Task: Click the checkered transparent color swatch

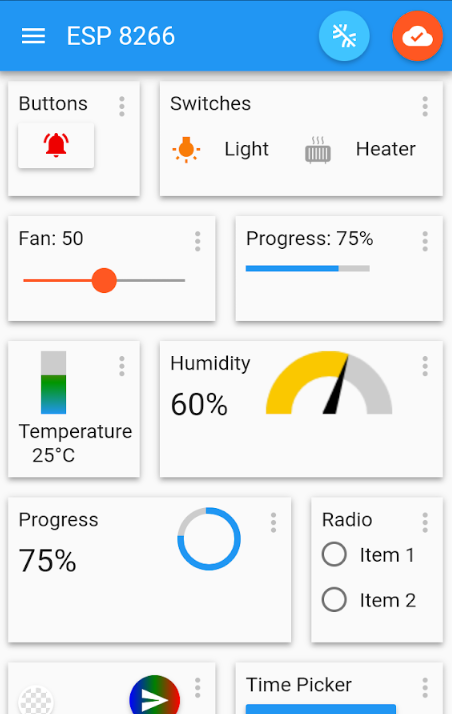Action: [x=36, y=701]
